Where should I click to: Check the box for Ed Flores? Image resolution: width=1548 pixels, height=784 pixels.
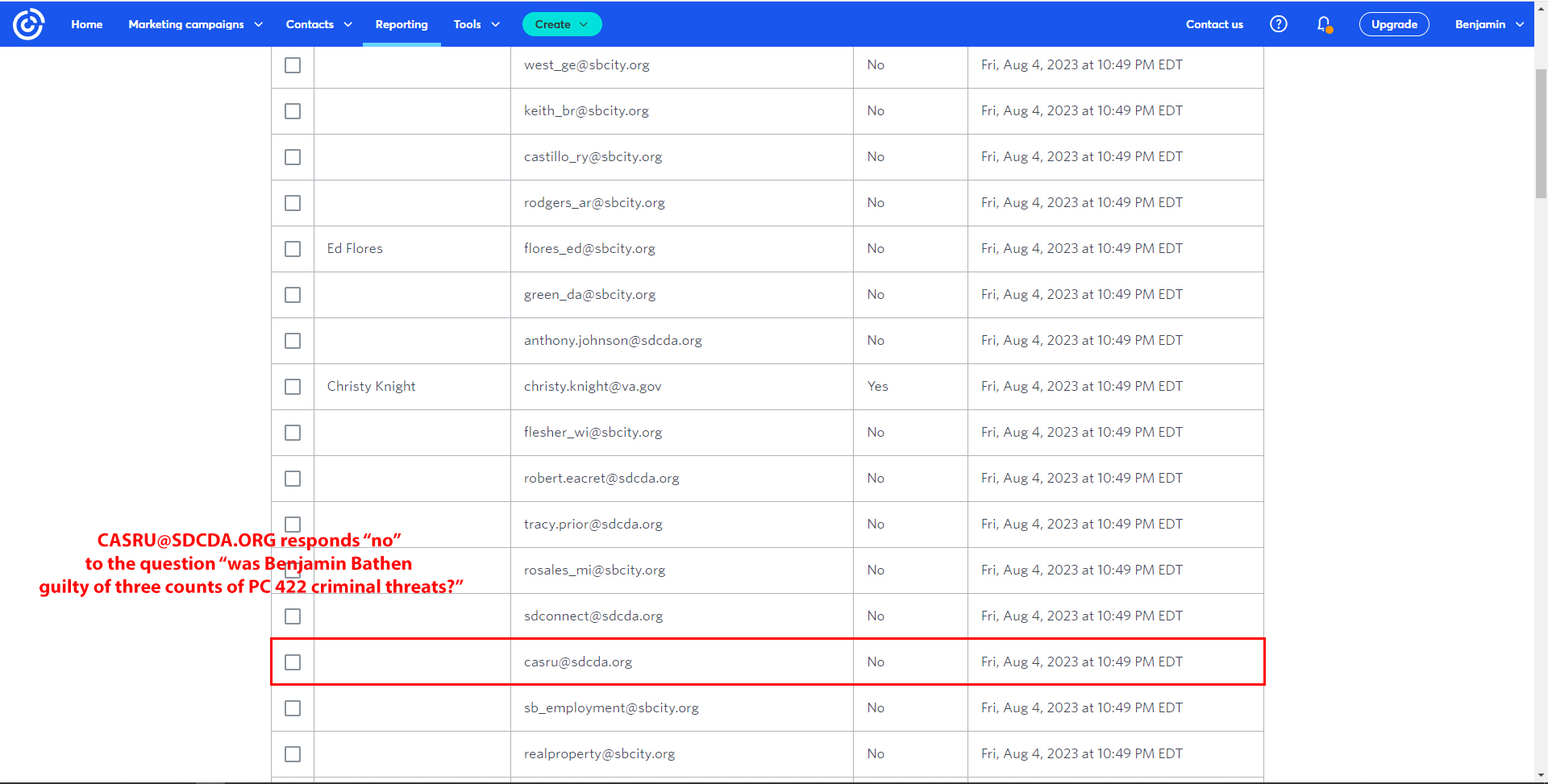(293, 249)
